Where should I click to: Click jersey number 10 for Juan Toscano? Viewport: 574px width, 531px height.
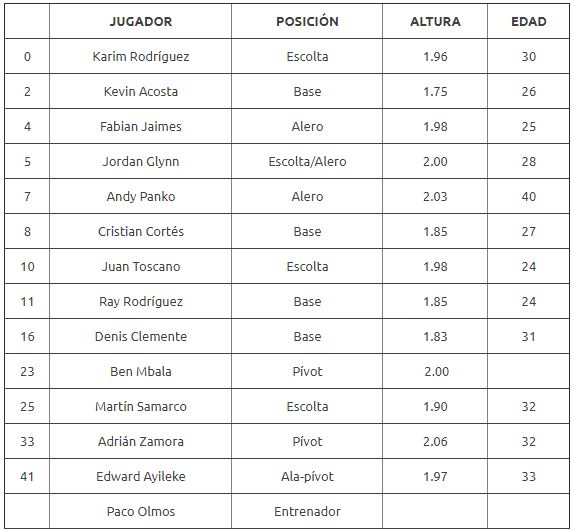click(x=27, y=266)
